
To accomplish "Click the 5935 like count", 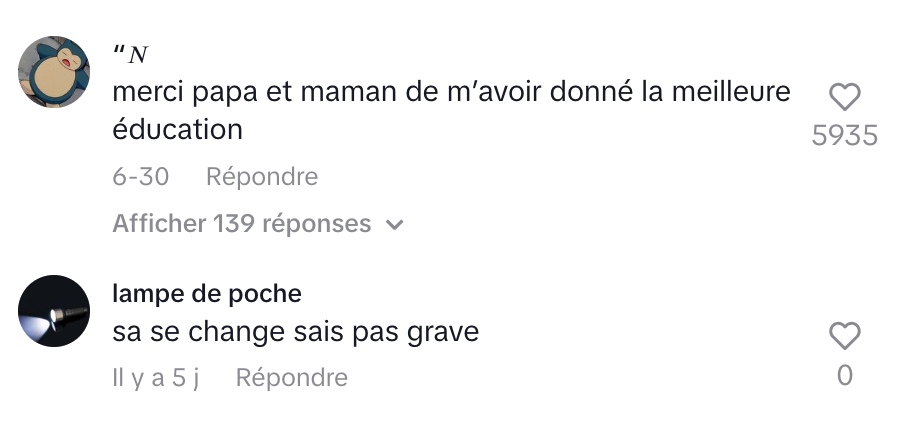I will pos(844,136).
